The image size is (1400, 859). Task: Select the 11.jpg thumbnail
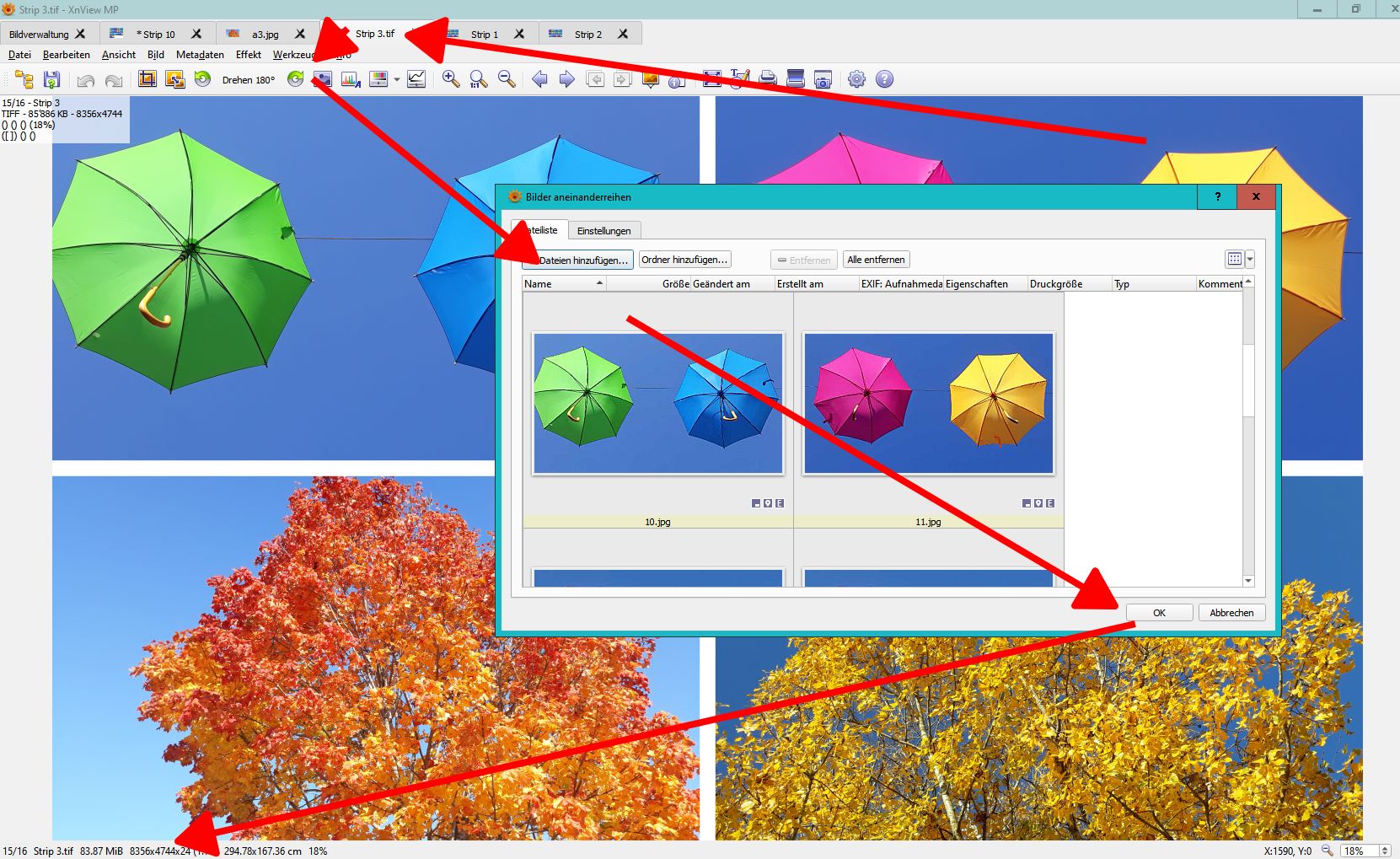coord(929,404)
